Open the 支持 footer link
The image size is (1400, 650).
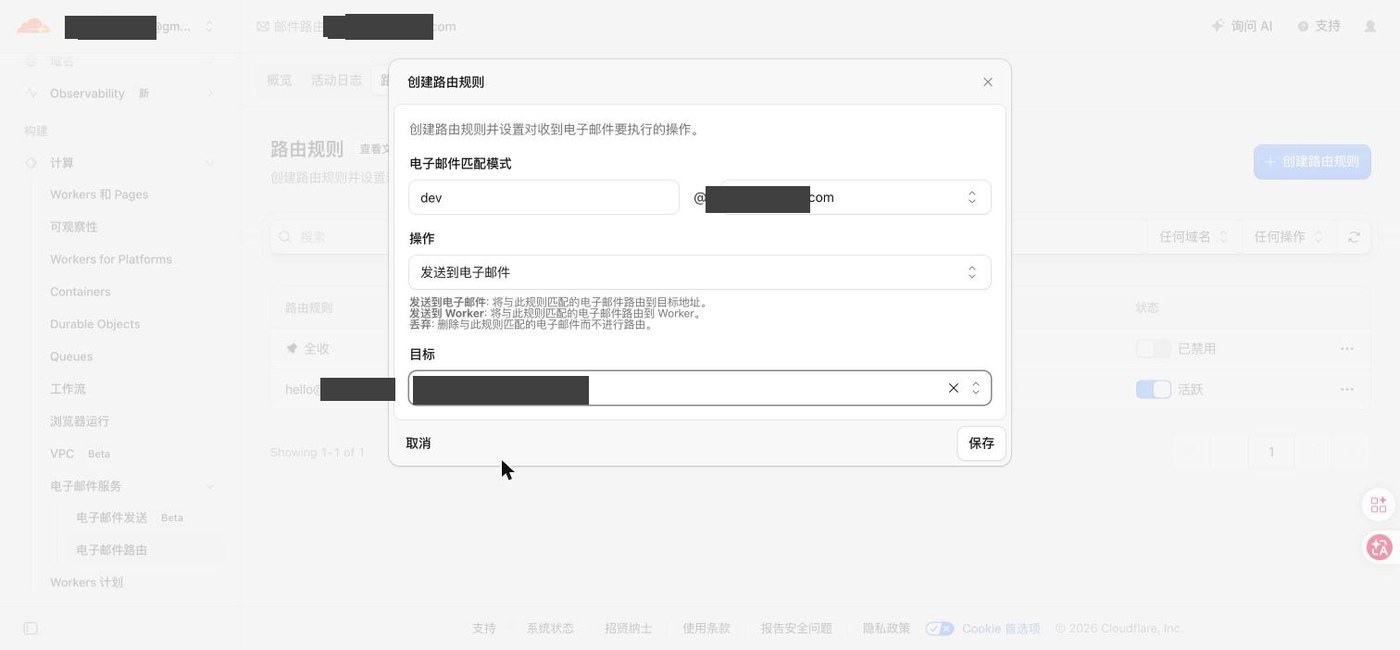pos(484,628)
